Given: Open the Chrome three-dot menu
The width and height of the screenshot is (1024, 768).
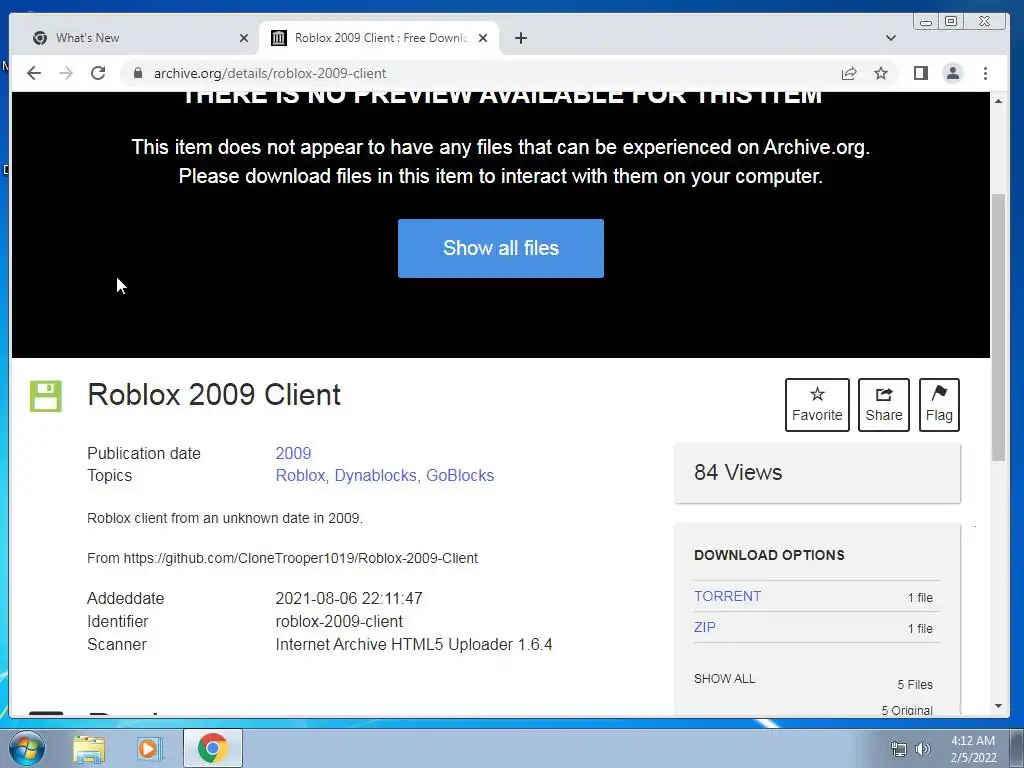Looking at the screenshot, I should point(985,73).
